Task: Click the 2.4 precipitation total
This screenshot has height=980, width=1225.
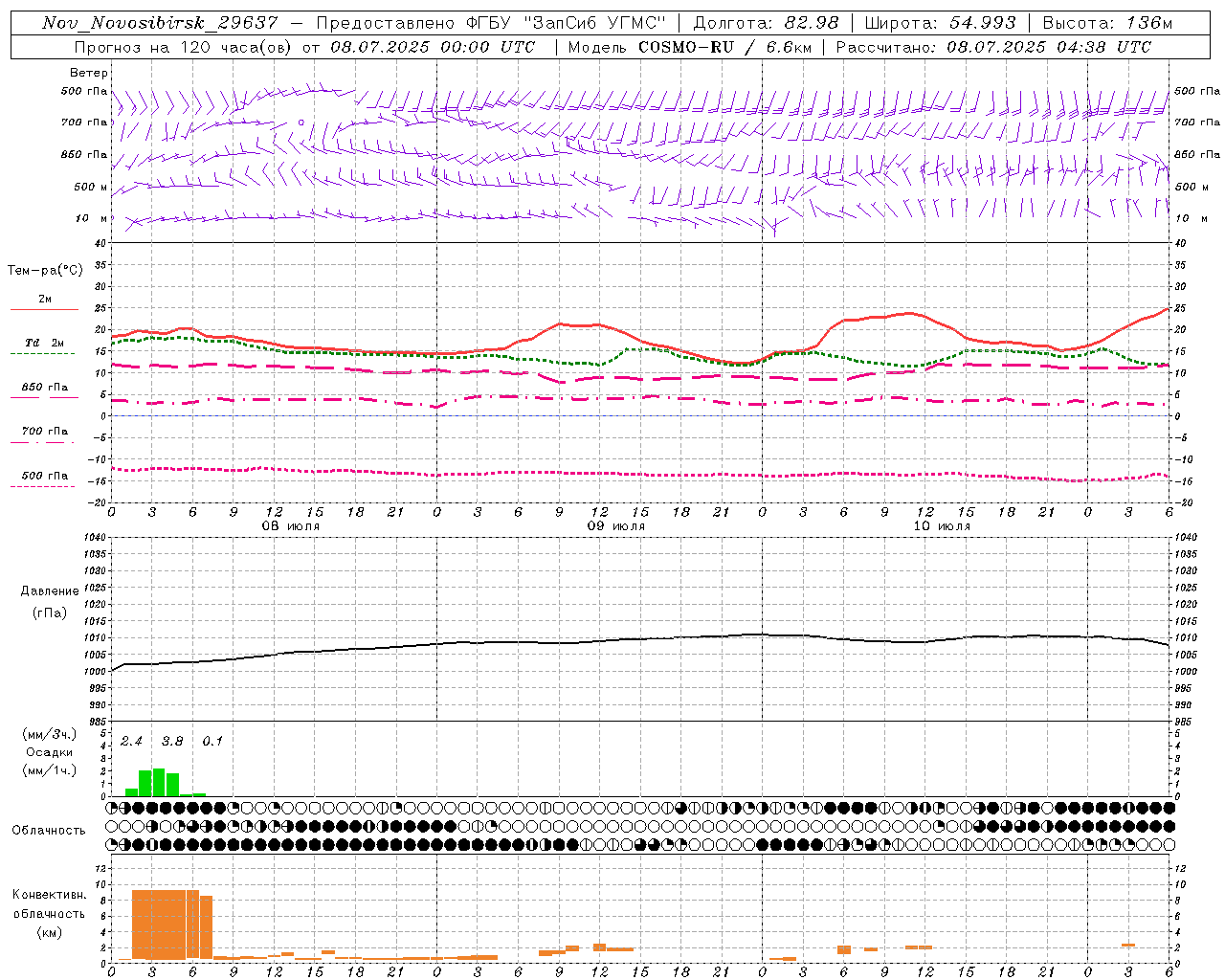Action: coord(131,741)
